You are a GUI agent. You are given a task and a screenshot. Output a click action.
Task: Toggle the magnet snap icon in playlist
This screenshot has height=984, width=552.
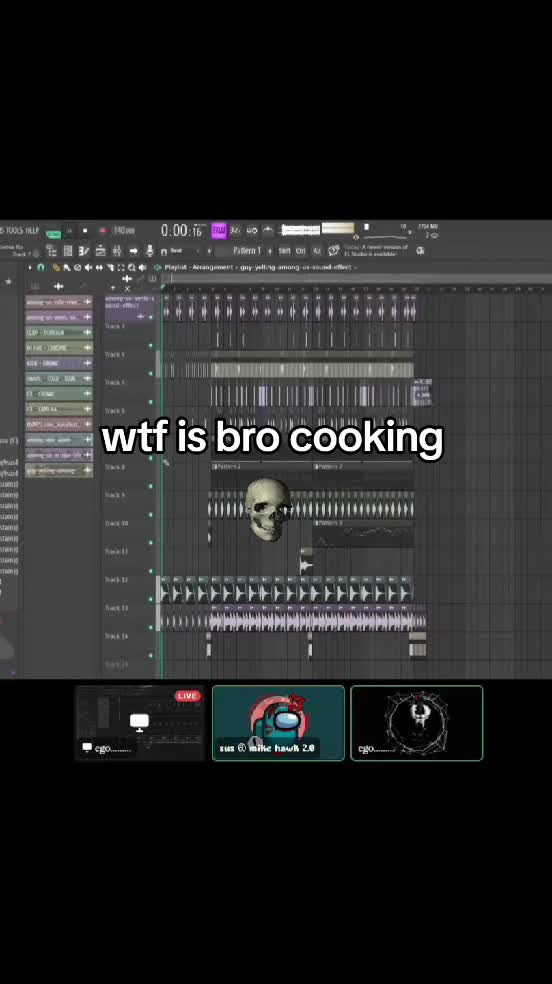[41, 267]
